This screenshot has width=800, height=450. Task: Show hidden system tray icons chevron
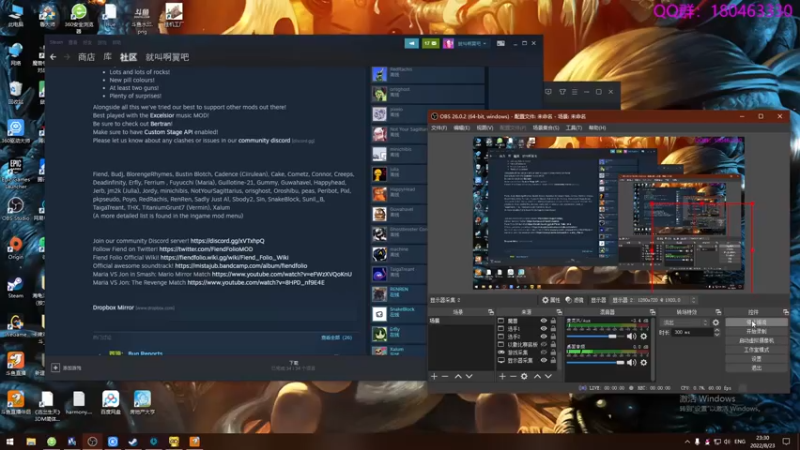tap(687, 441)
